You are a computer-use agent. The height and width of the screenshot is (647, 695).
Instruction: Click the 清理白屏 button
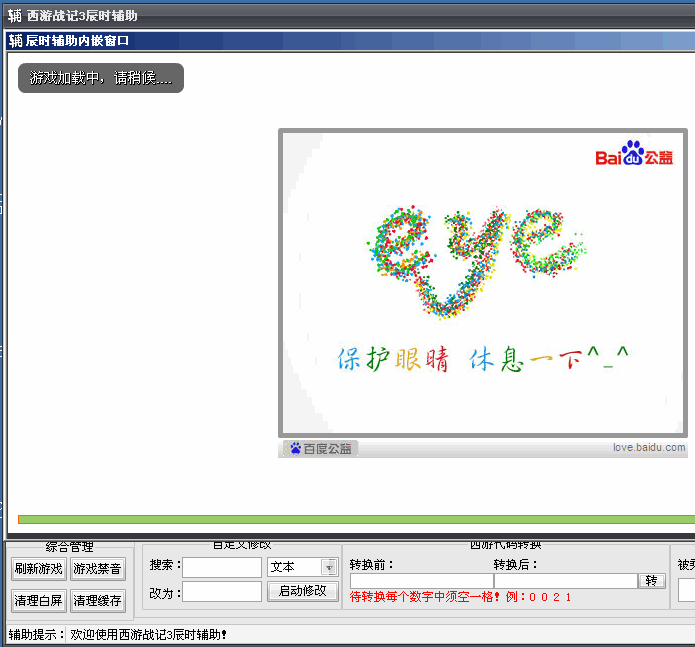[x=38, y=601]
